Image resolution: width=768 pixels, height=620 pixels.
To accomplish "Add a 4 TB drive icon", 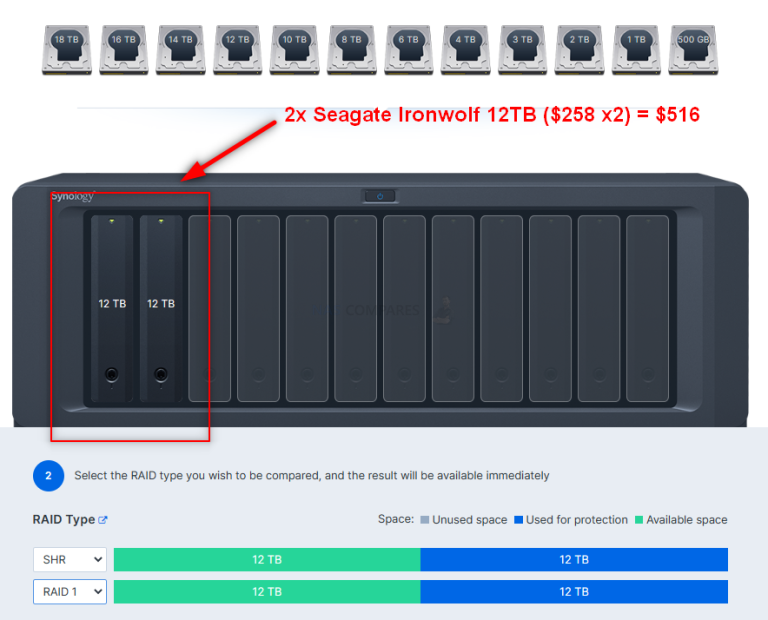I will point(466,49).
